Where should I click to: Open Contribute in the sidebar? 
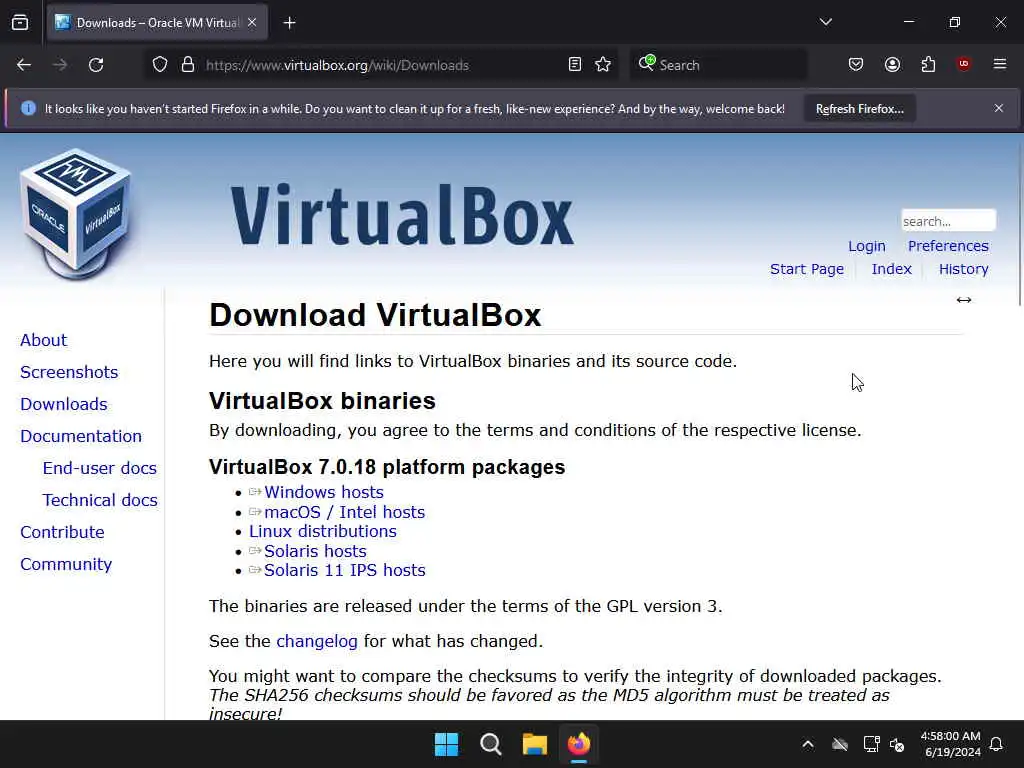click(62, 532)
